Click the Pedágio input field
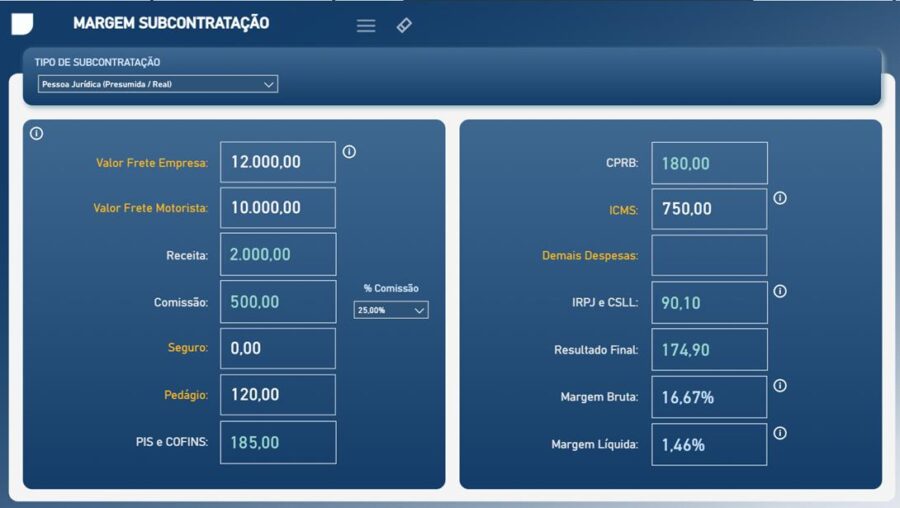 [x=278, y=395]
